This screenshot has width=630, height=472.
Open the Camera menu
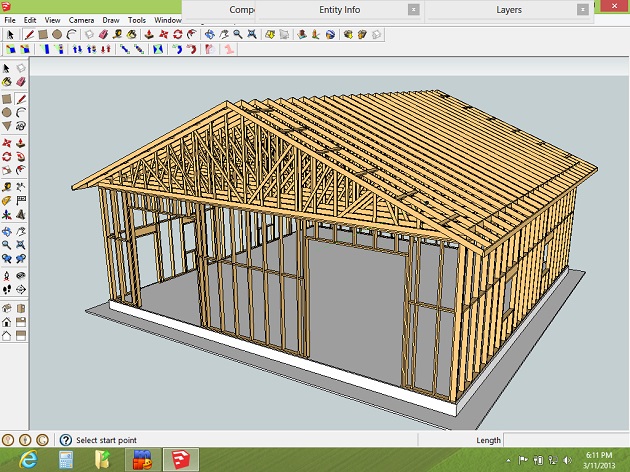[x=81, y=20]
